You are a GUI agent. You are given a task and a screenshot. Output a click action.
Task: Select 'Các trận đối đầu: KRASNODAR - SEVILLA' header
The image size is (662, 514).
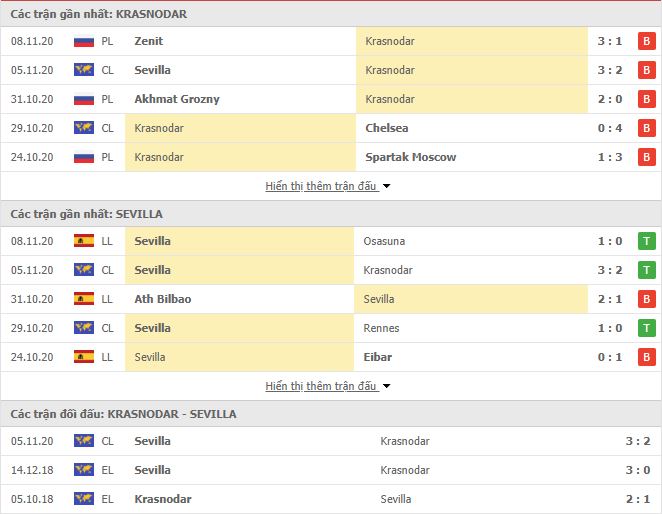coord(123,414)
